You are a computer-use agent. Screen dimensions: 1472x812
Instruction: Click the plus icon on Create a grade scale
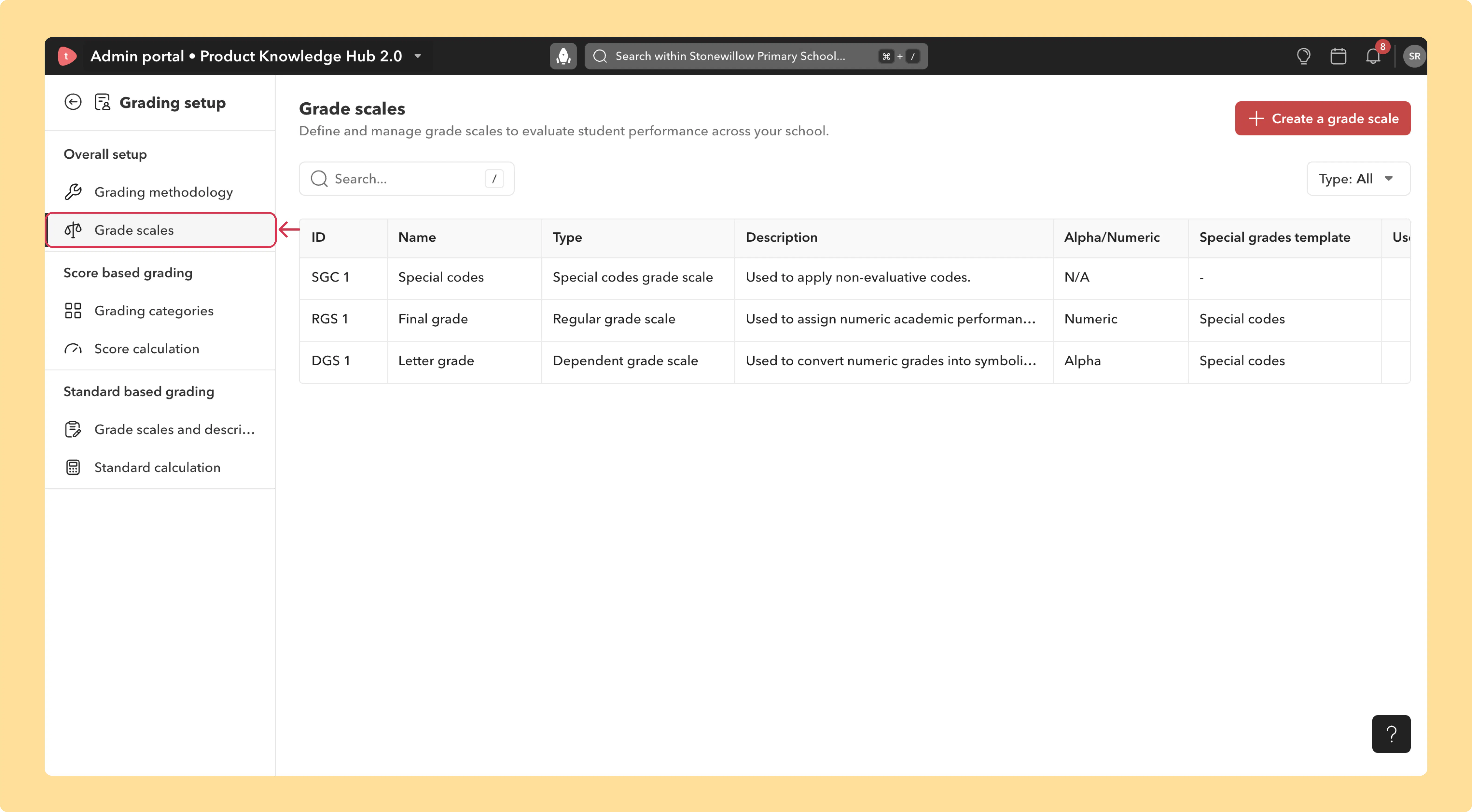click(x=1256, y=118)
